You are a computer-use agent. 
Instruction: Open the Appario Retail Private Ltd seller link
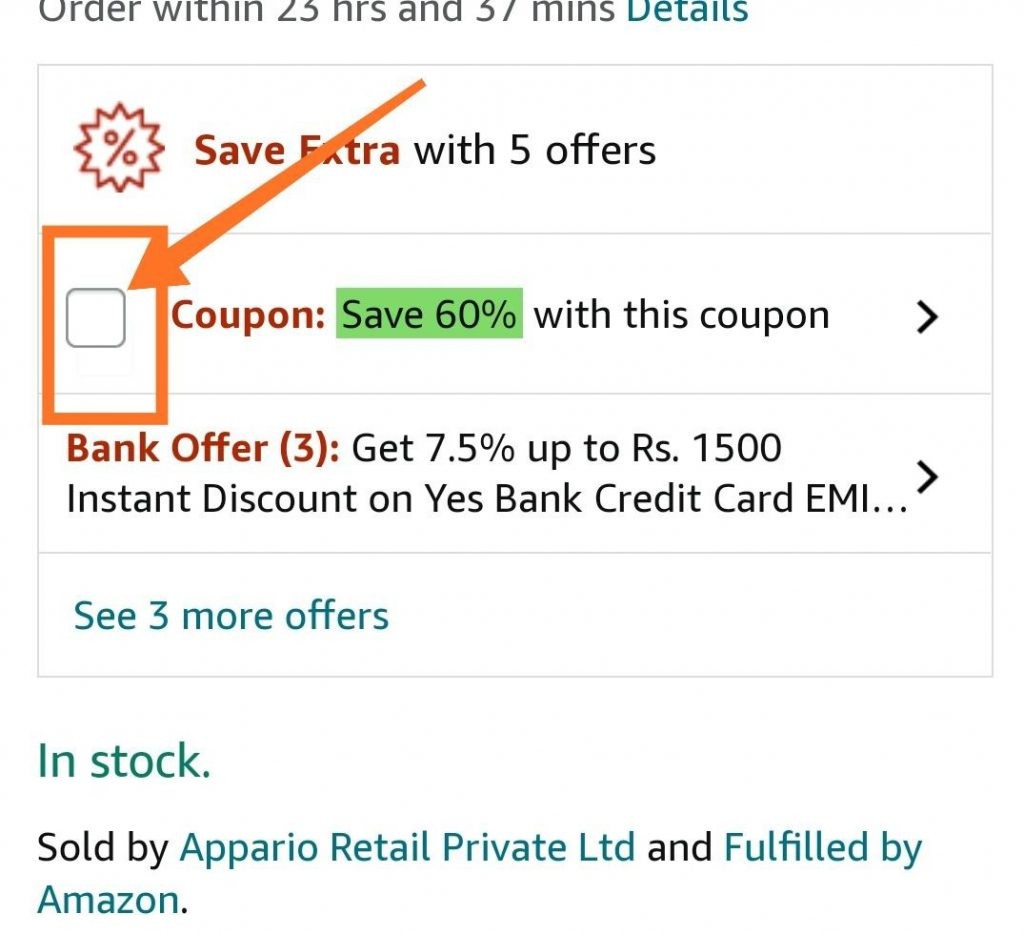click(406, 846)
